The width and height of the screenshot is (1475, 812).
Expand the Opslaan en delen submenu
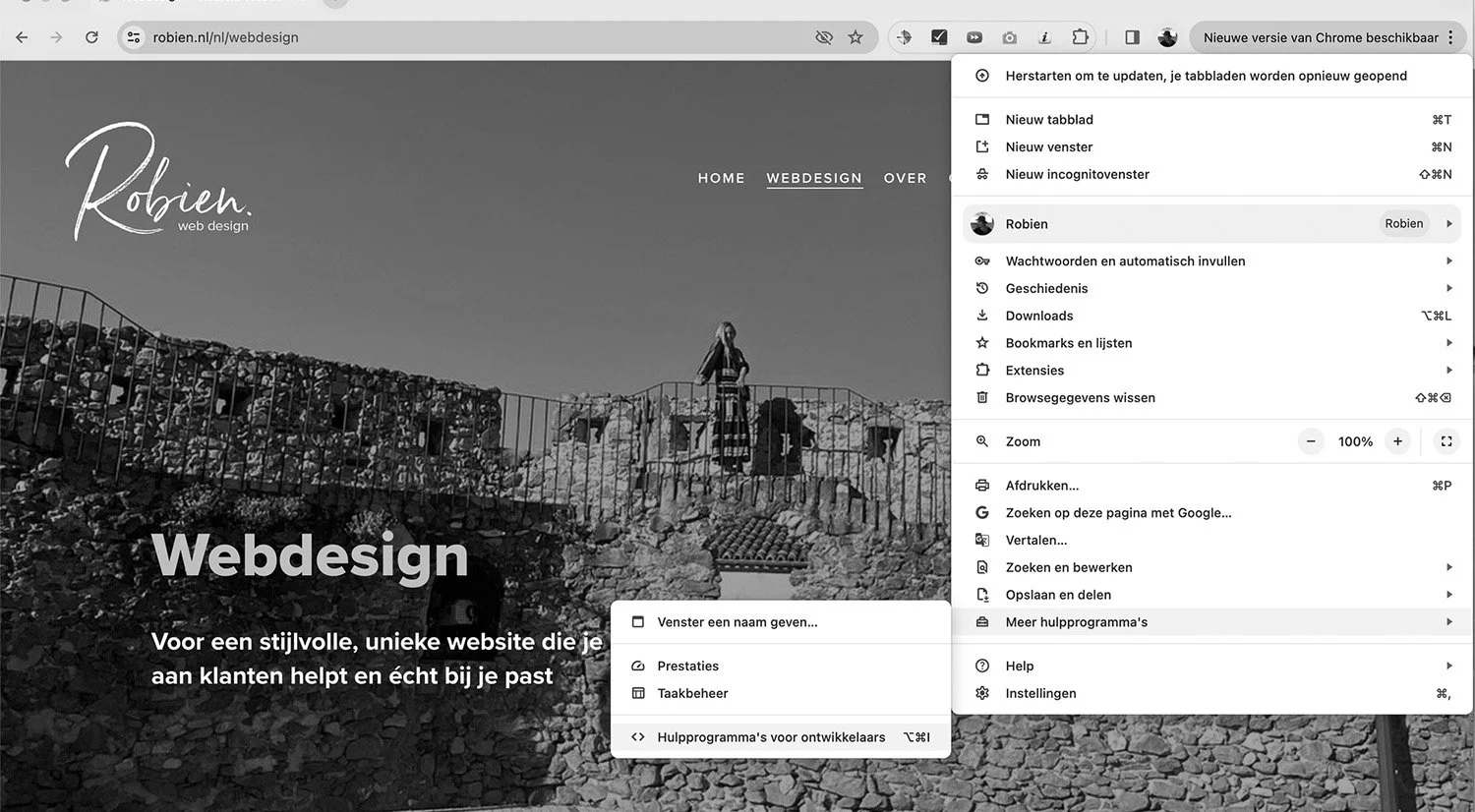(x=1447, y=594)
